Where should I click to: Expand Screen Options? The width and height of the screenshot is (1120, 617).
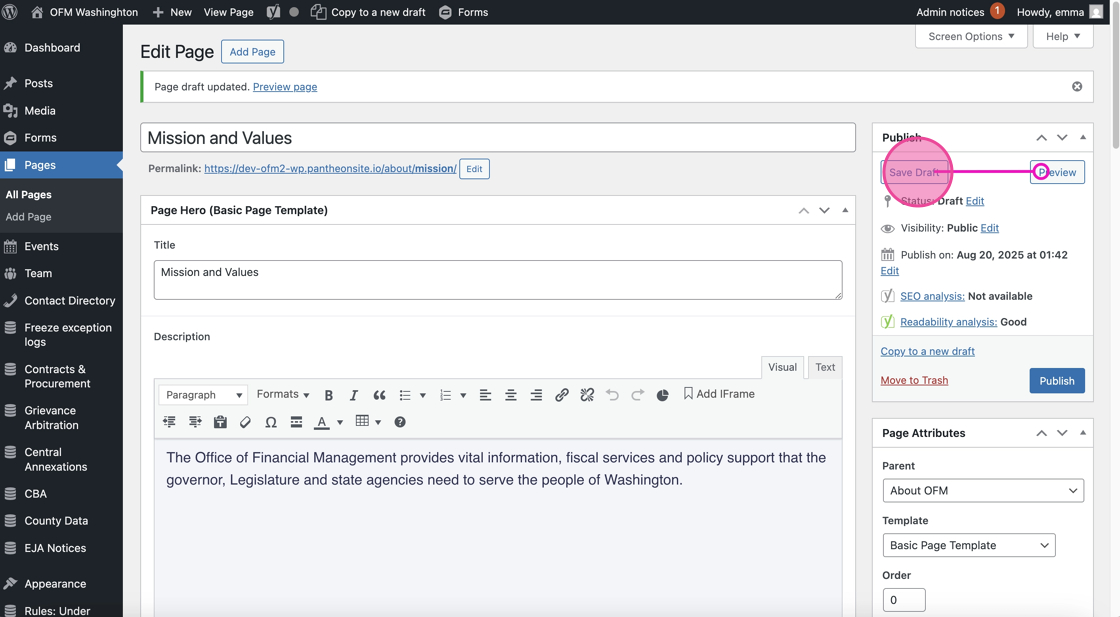971,36
